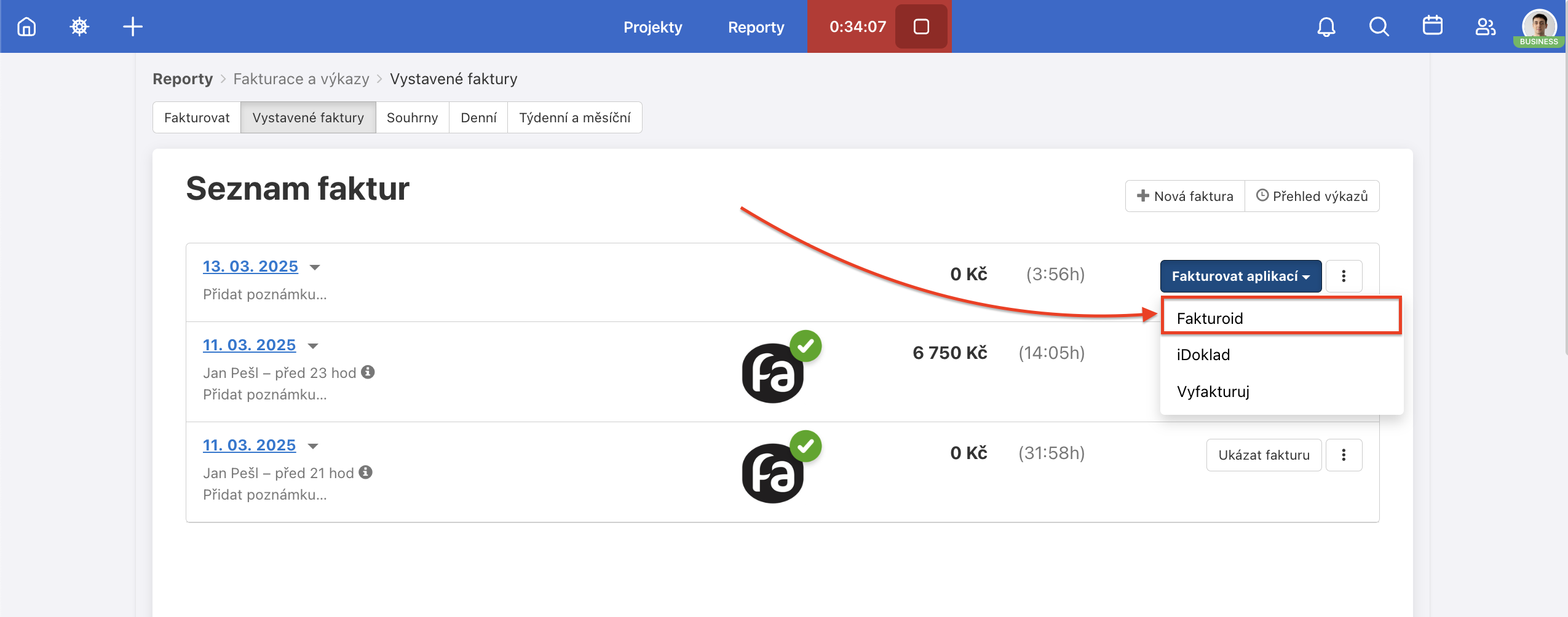This screenshot has height=617, width=1568.
Task: Show info icon next to před 23 hod
Action: click(368, 372)
